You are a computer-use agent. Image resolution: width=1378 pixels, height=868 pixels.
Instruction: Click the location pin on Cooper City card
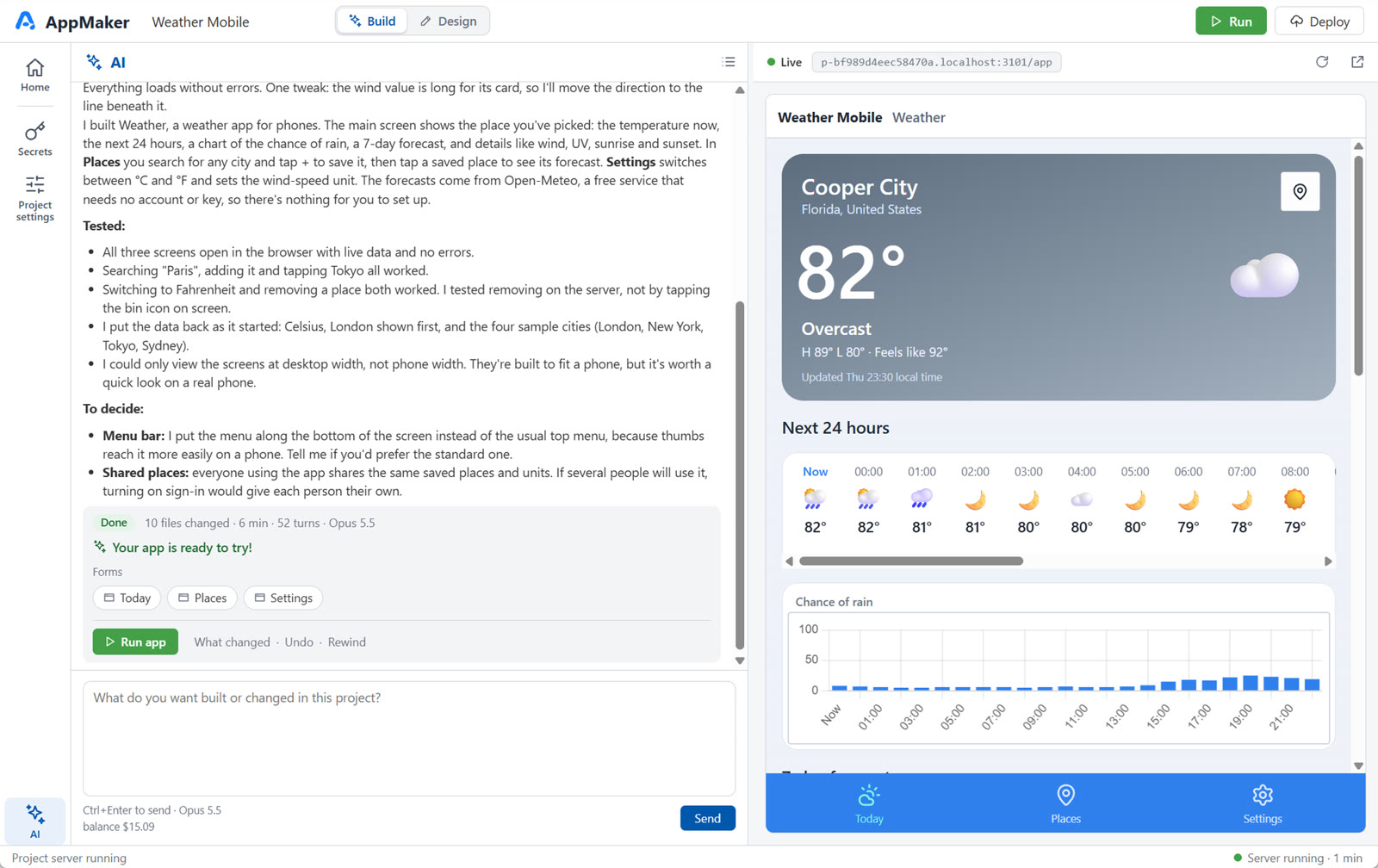click(1300, 191)
